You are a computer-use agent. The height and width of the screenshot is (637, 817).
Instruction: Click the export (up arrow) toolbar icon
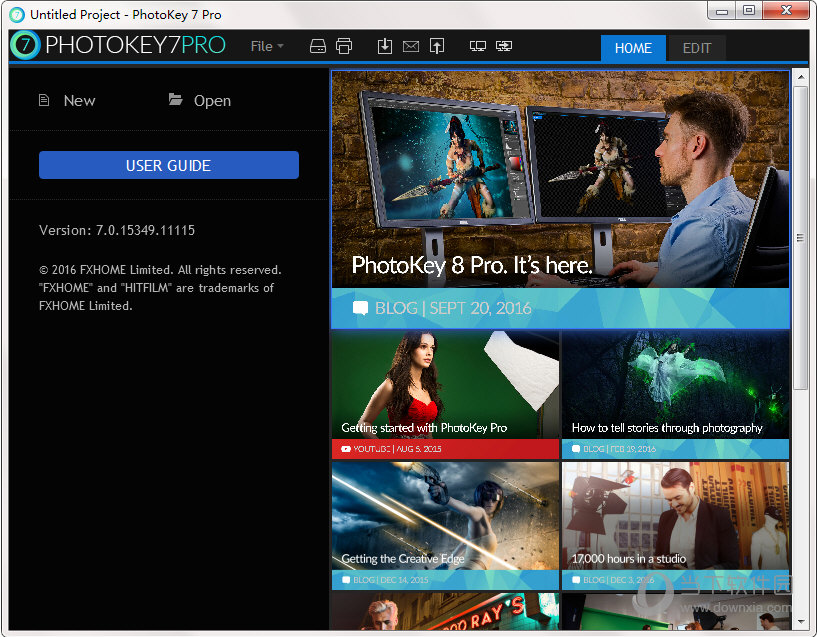[437, 46]
